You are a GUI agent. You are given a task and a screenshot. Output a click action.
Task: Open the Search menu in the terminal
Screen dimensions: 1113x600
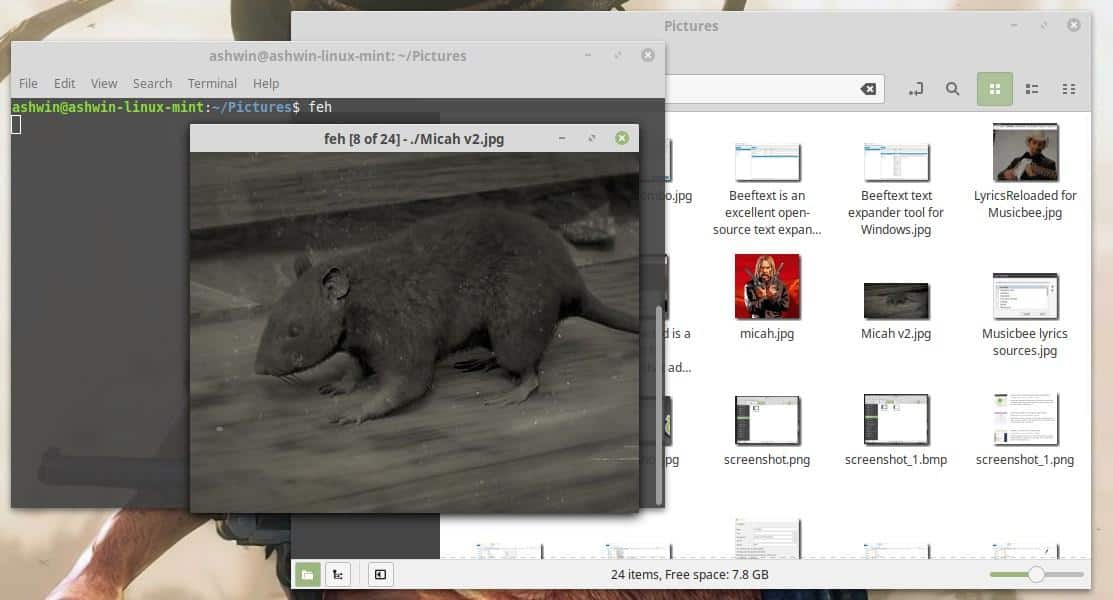(152, 83)
